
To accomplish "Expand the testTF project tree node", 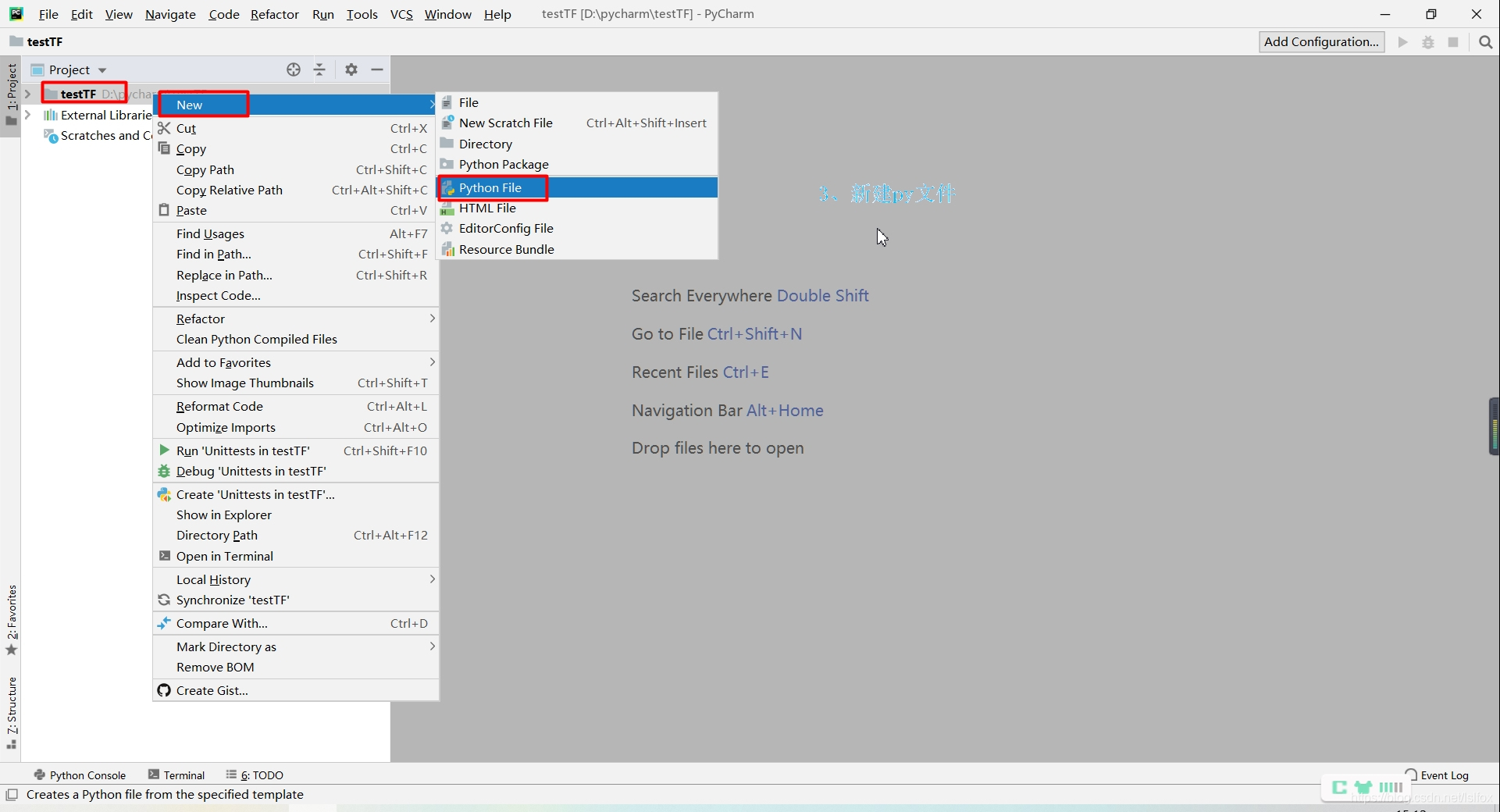I will (x=28, y=94).
